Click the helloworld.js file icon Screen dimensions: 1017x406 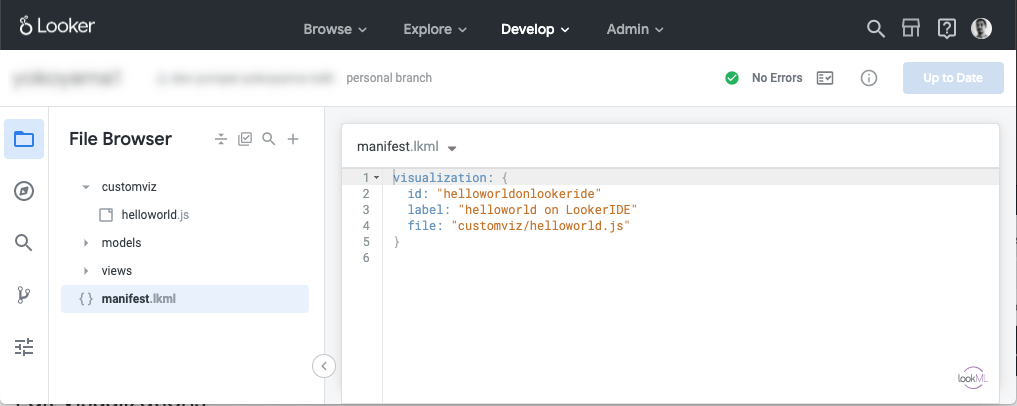pyautogui.click(x=106, y=215)
